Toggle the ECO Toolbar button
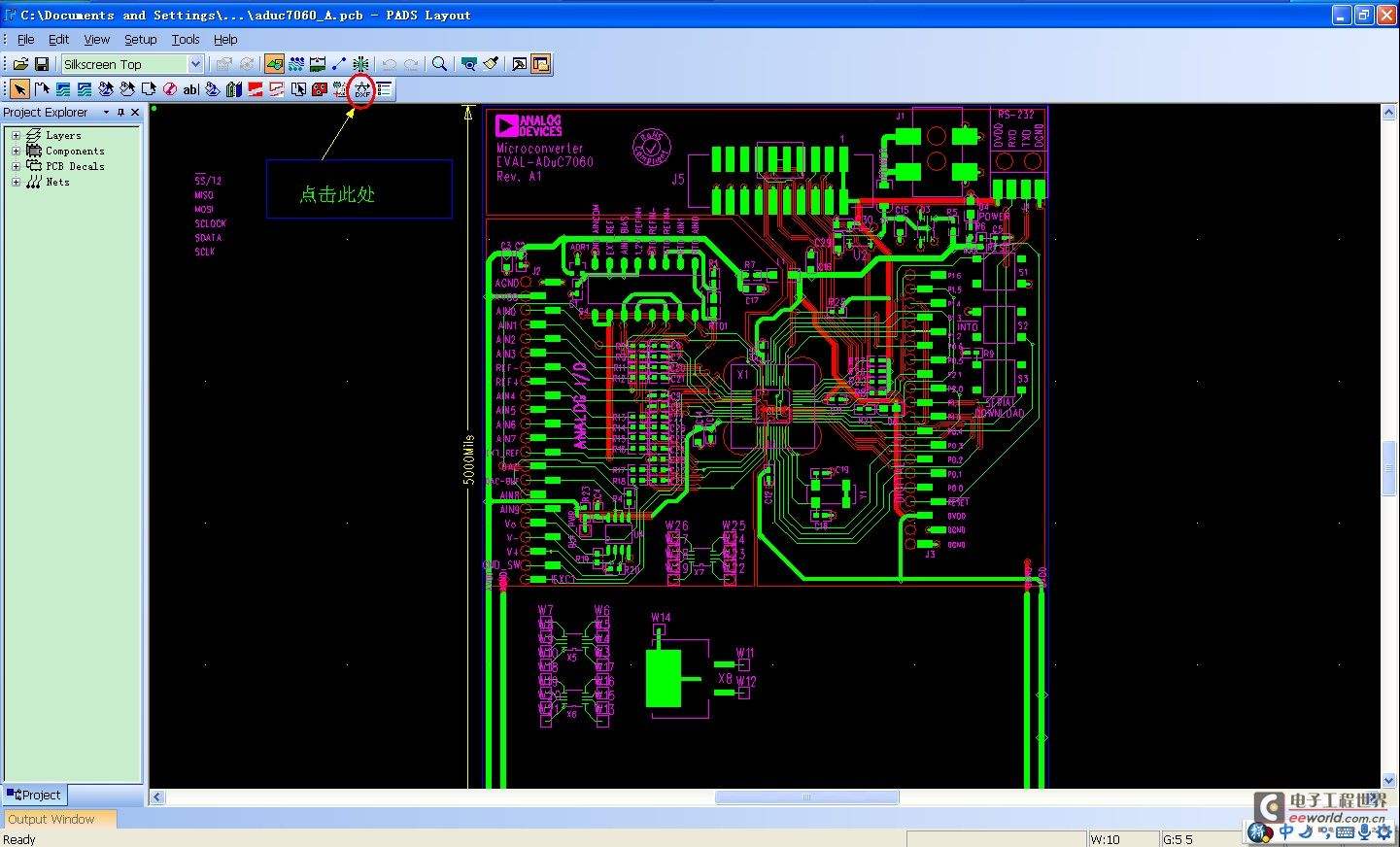 [x=339, y=64]
